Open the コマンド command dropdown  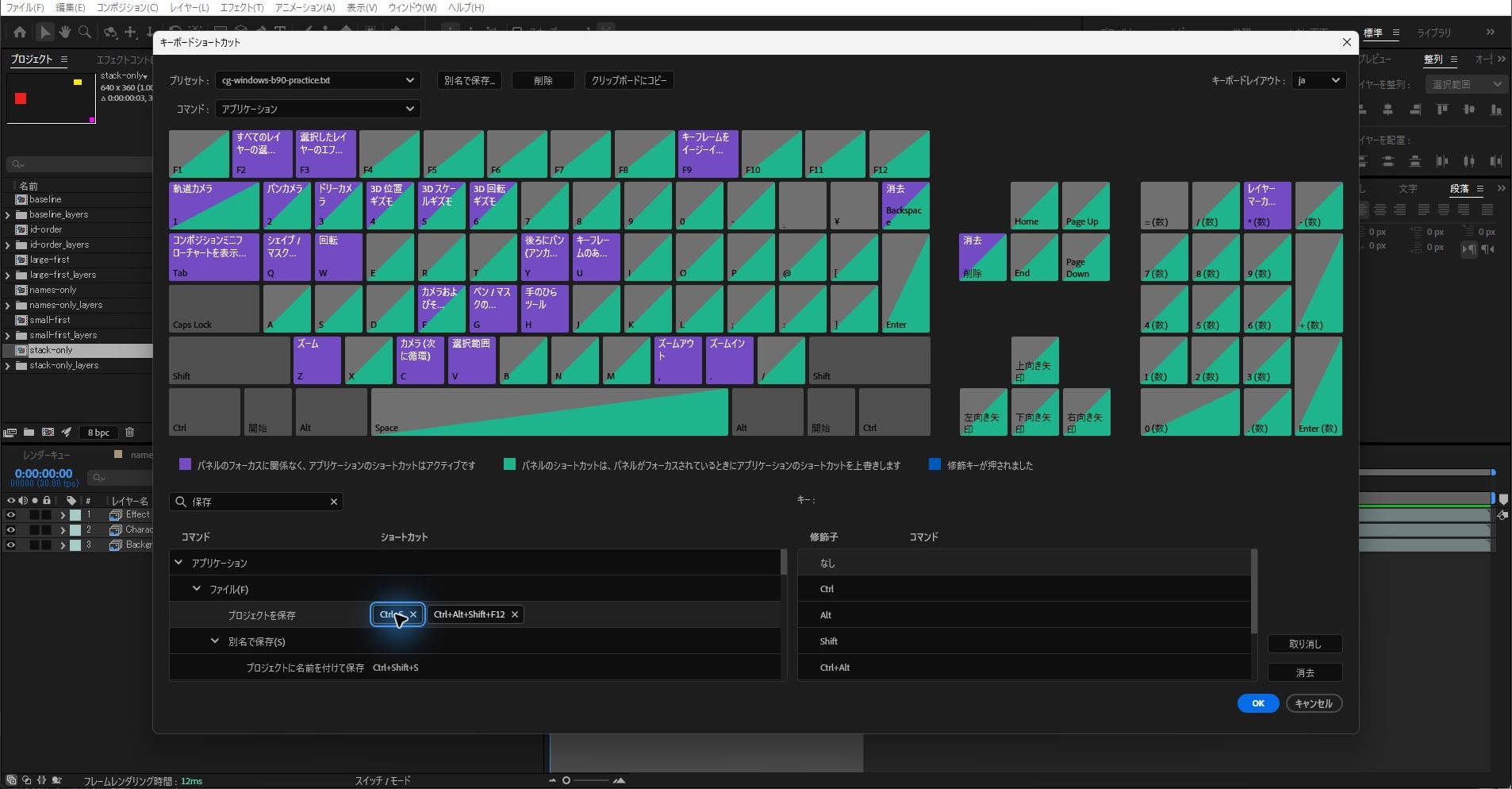317,109
